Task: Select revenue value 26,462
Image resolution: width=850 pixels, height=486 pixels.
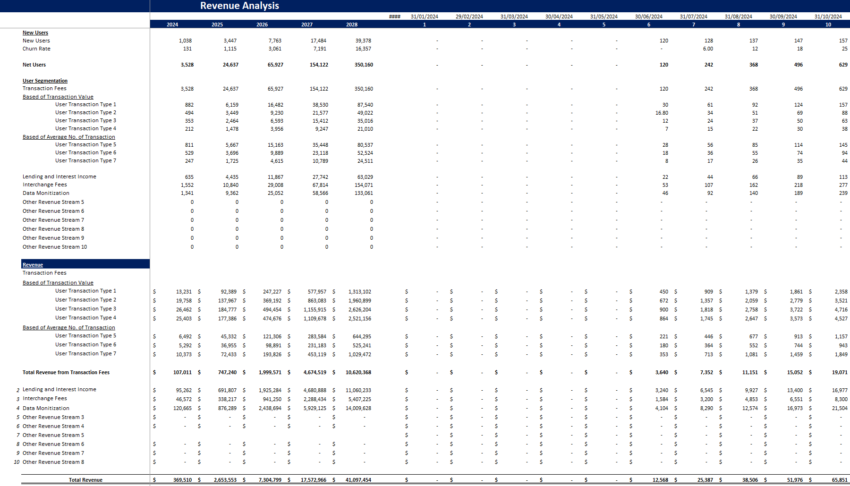Action: [184, 309]
